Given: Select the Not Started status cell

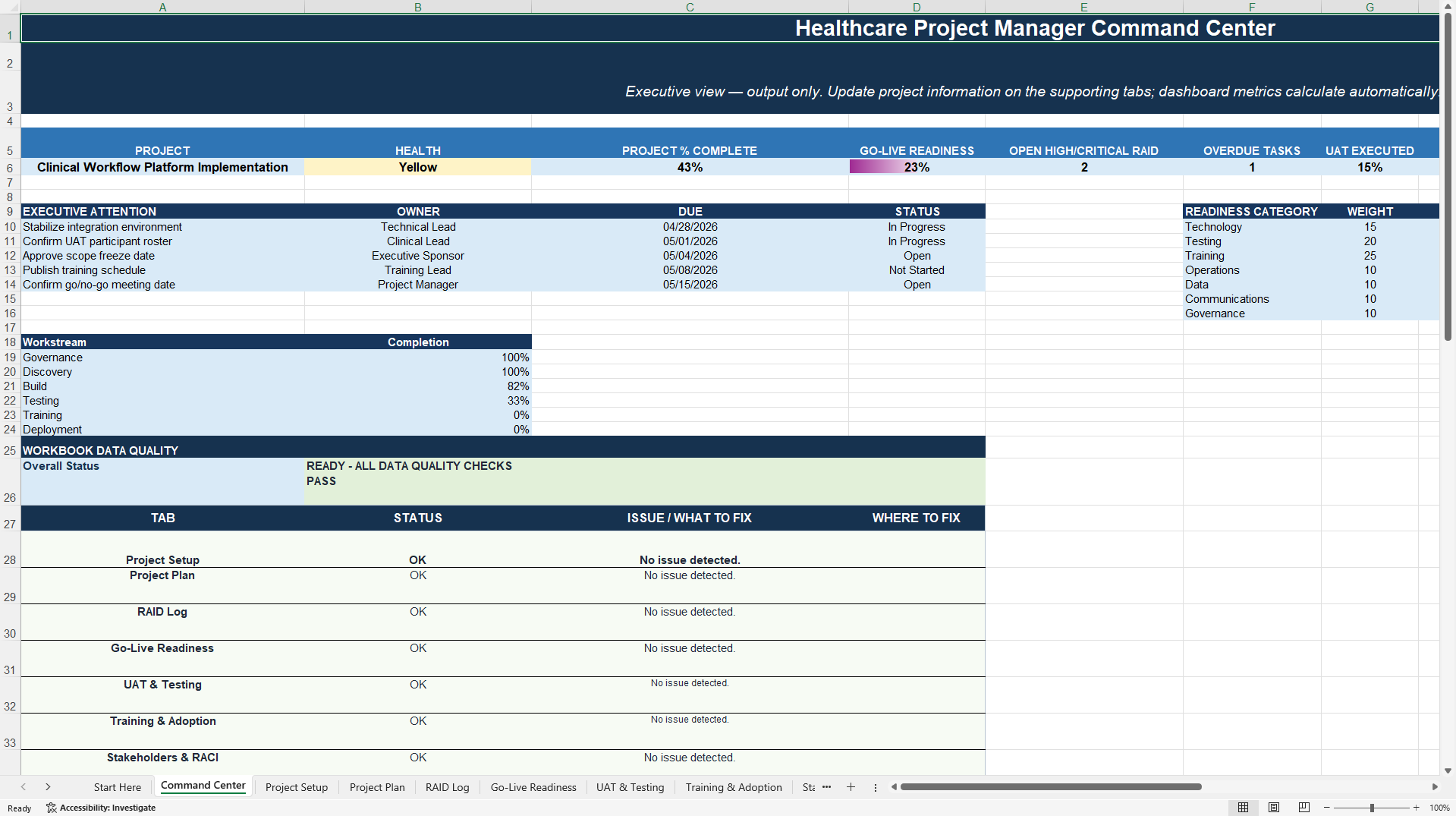Looking at the screenshot, I should click(x=917, y=270).
